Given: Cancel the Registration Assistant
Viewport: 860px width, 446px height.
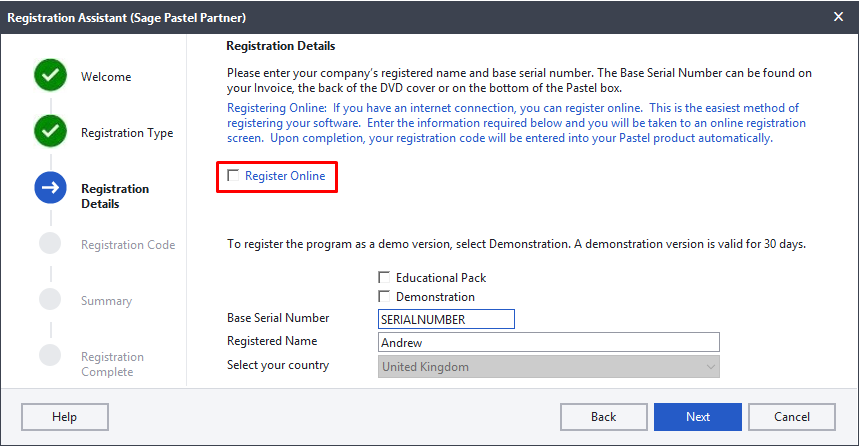Looking at the screenshot, I should coord(791,417).
